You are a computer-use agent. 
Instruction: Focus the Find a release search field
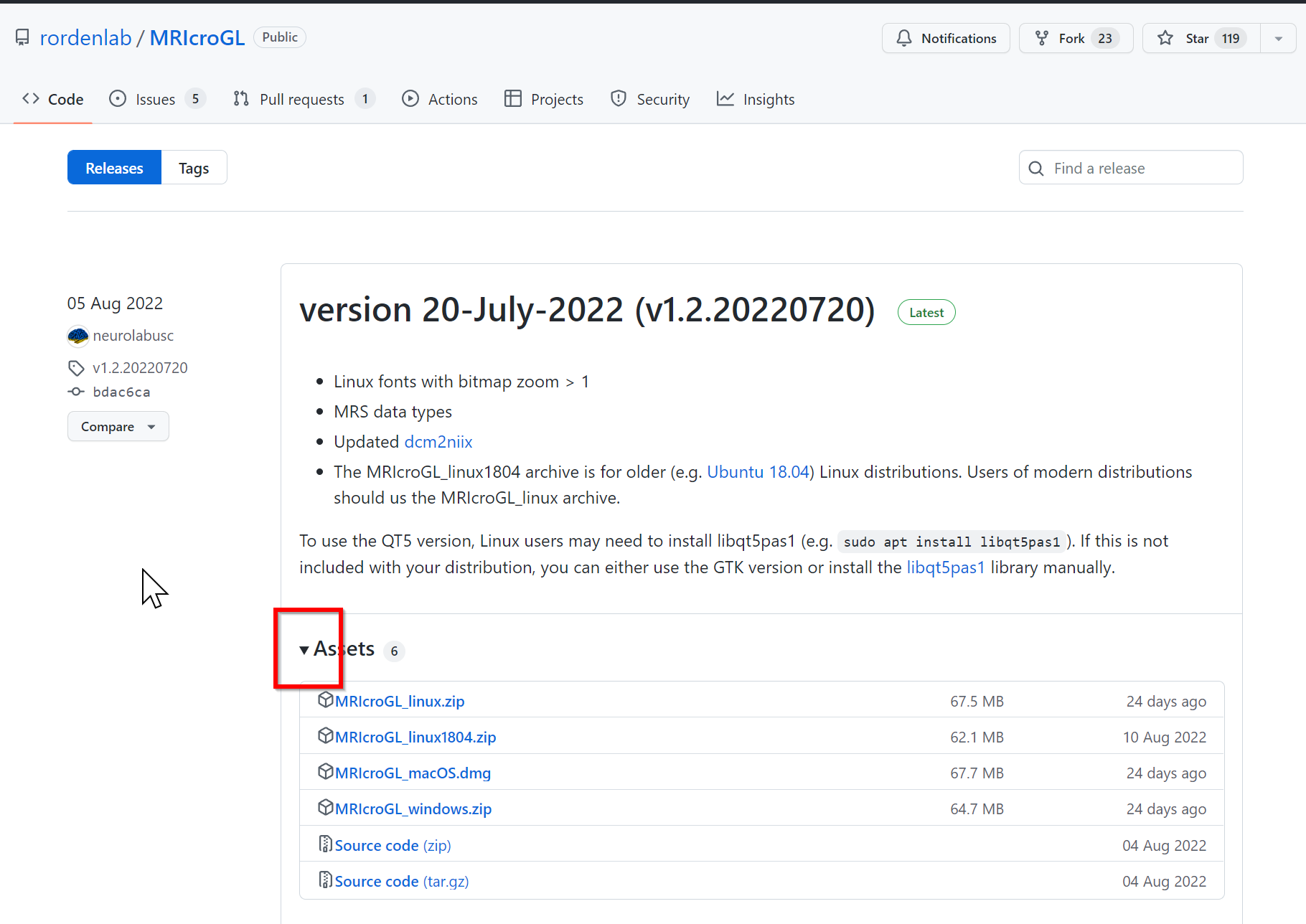tap(1131, 168)
